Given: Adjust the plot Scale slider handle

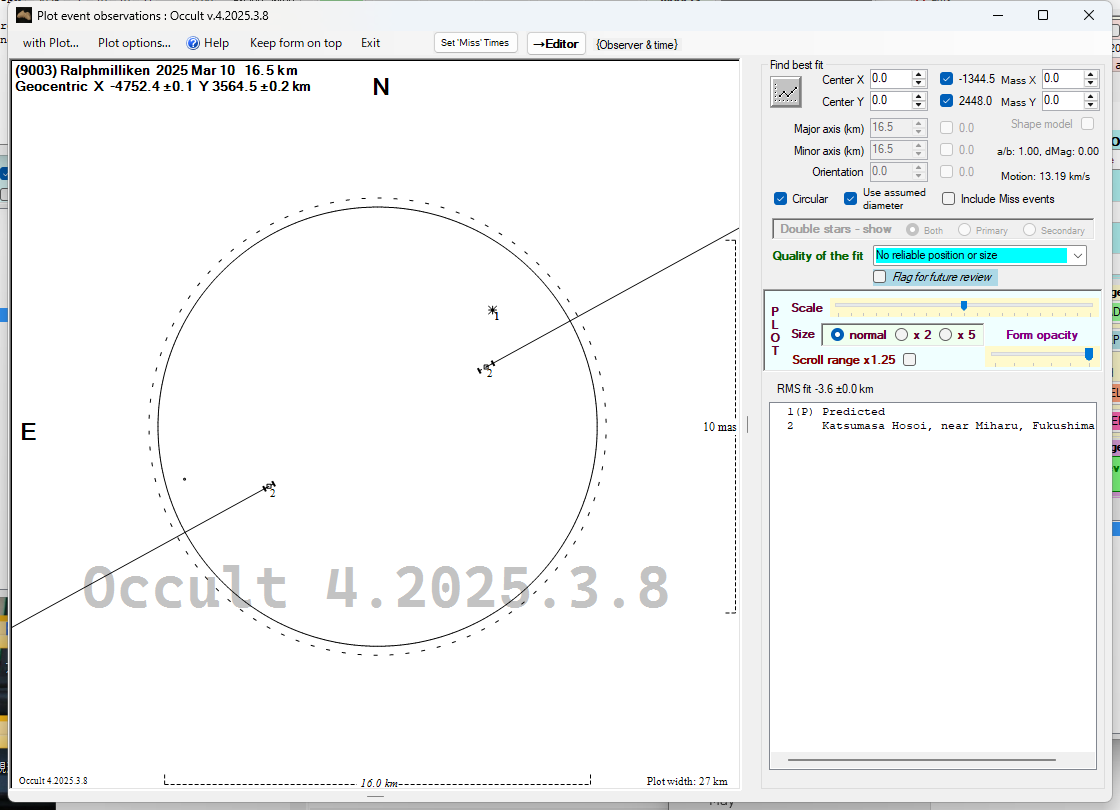Looking at the screenshot, I should click(x=963, y=306).
